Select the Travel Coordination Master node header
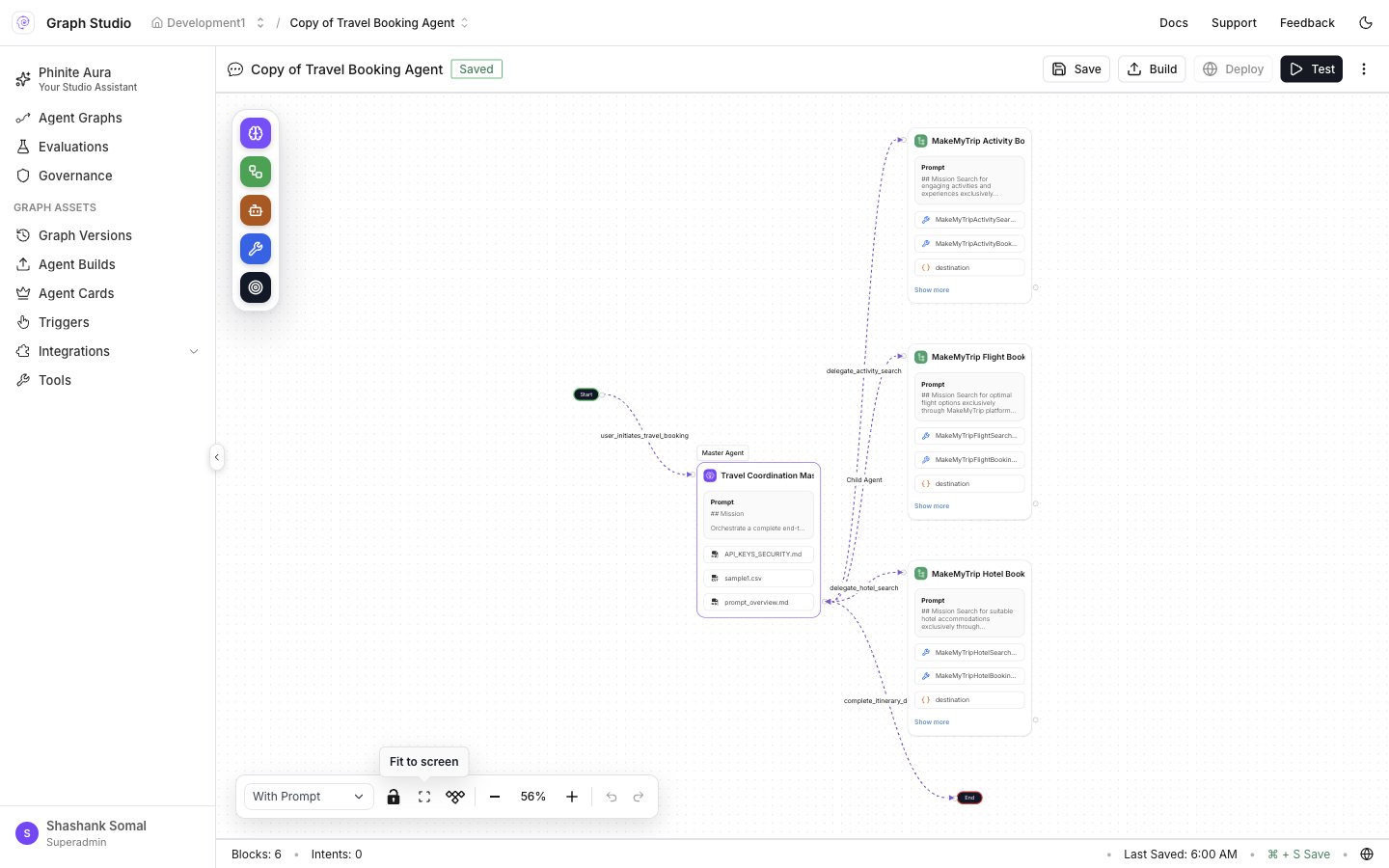This screenshot has width=1389, height=868. [758, 475]
